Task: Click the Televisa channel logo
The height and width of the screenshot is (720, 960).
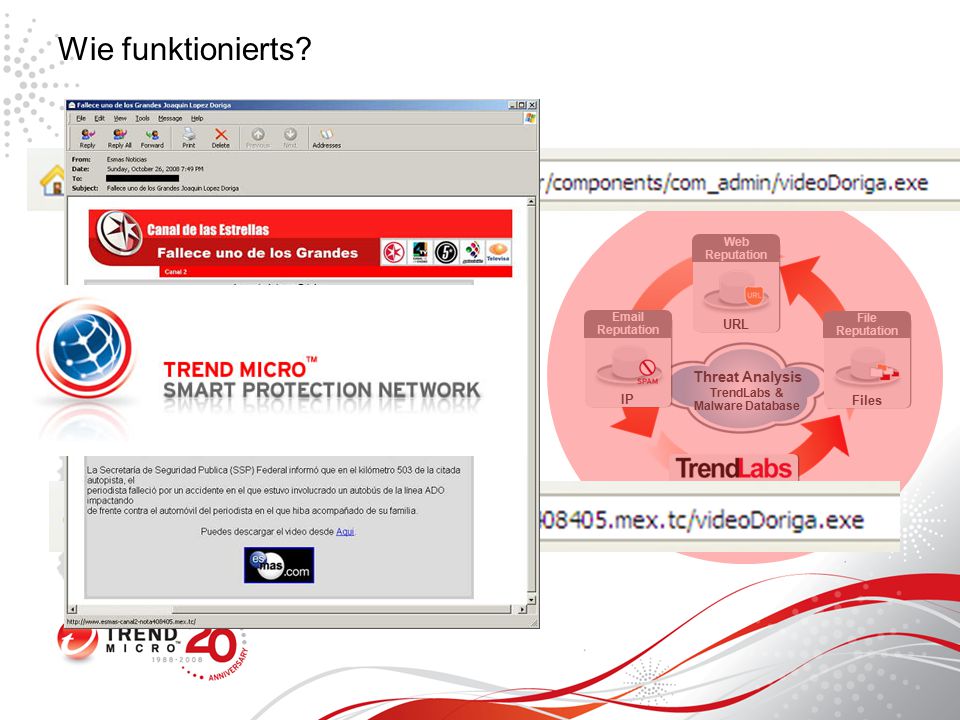Action: [x=498, y=252]
